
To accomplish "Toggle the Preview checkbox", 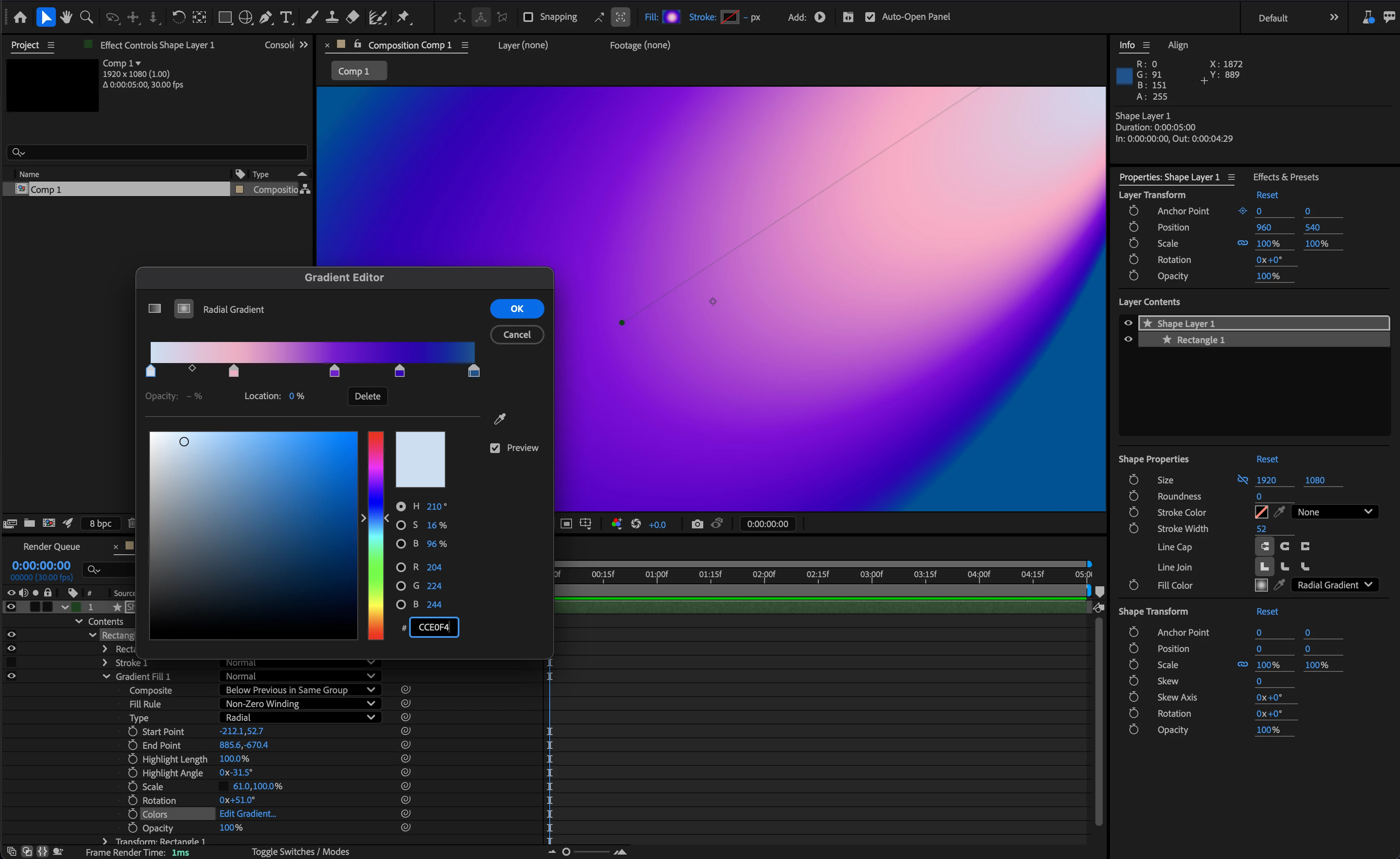I will point(495,448).
